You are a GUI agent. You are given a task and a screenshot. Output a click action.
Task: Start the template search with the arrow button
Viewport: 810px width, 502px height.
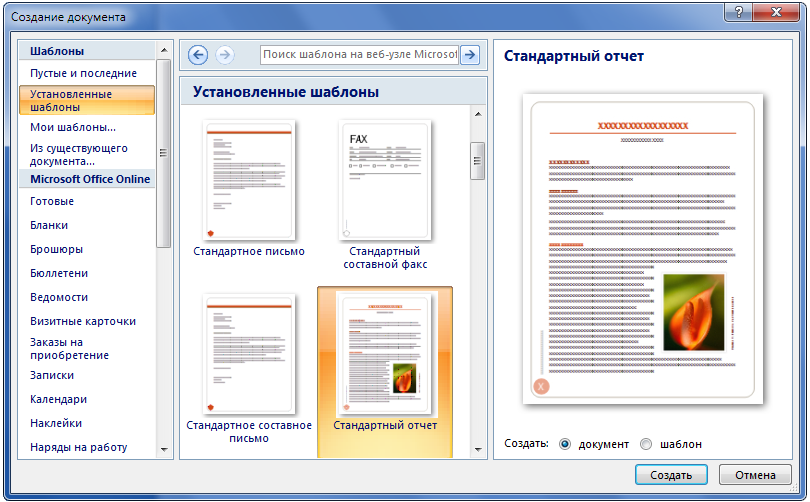click(x=470, y=54)
